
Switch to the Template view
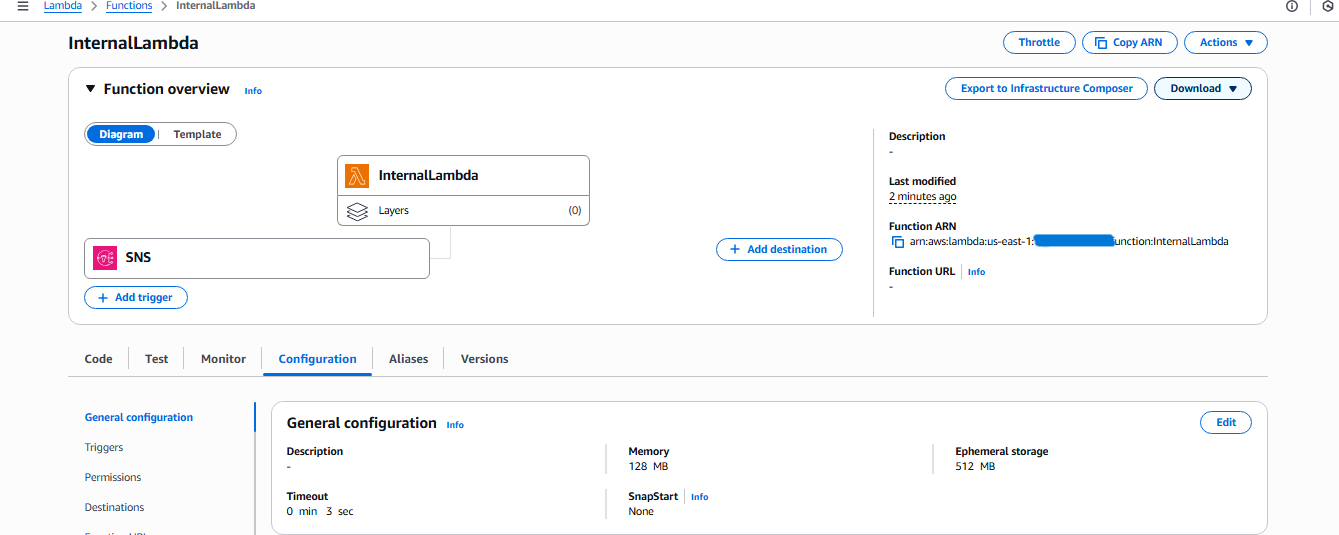click(197, 134)
